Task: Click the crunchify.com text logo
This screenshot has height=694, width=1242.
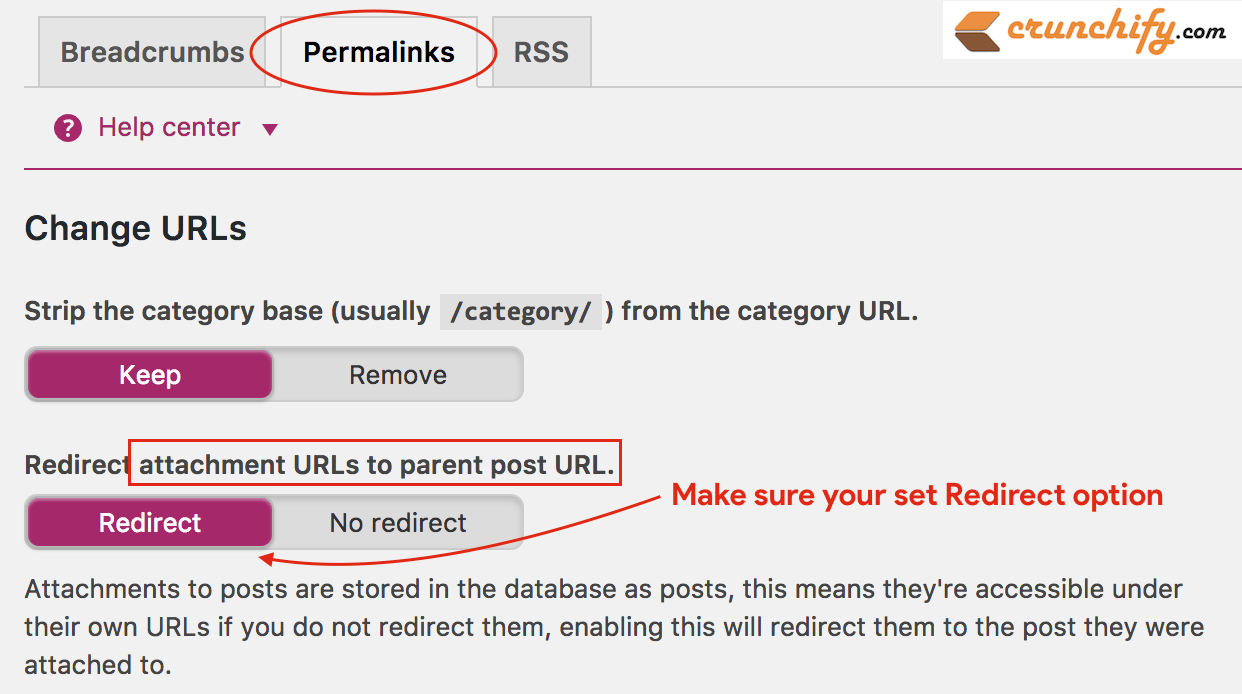Action: click(x=1117, y=29)
